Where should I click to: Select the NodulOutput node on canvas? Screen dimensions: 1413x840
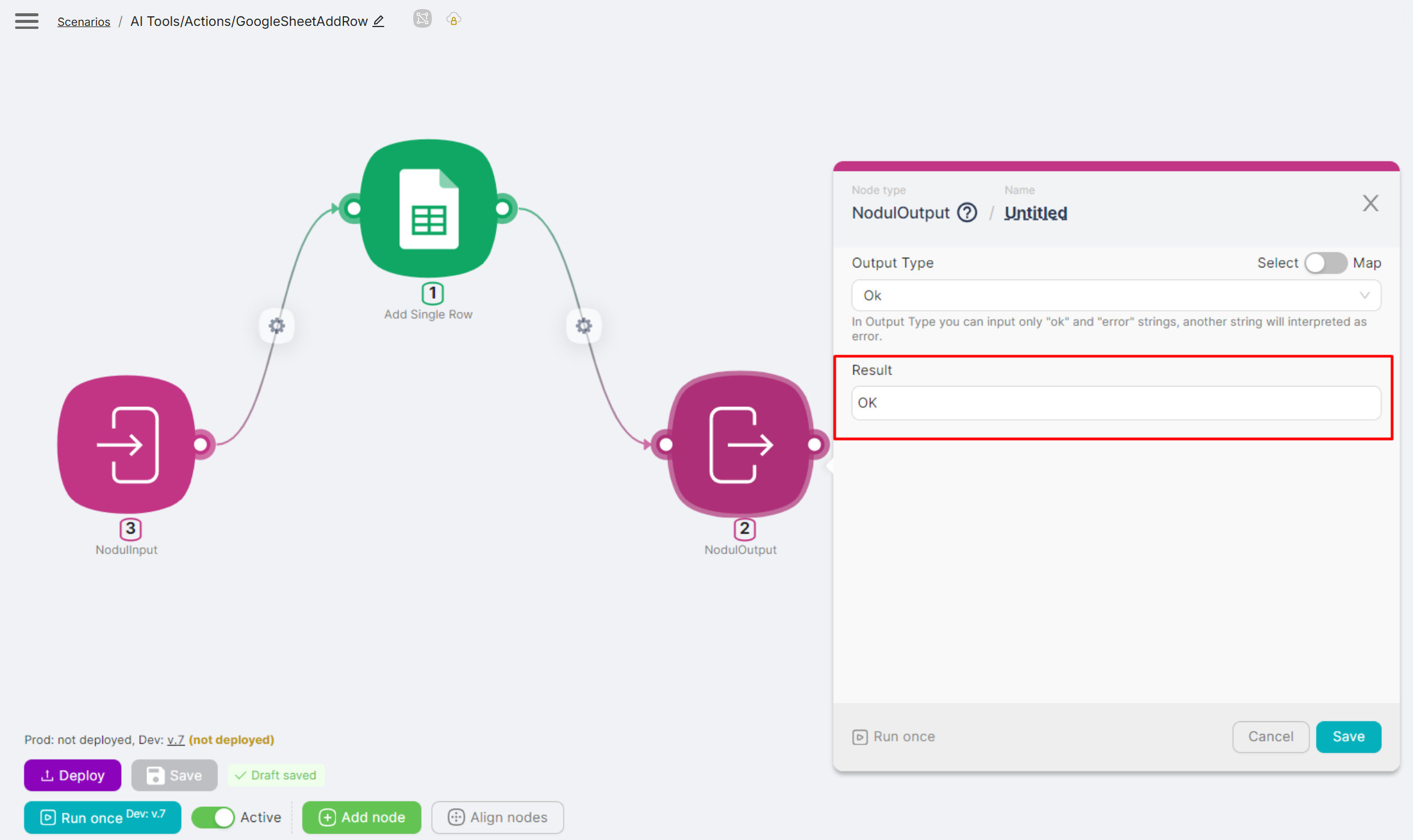(740, 444)
